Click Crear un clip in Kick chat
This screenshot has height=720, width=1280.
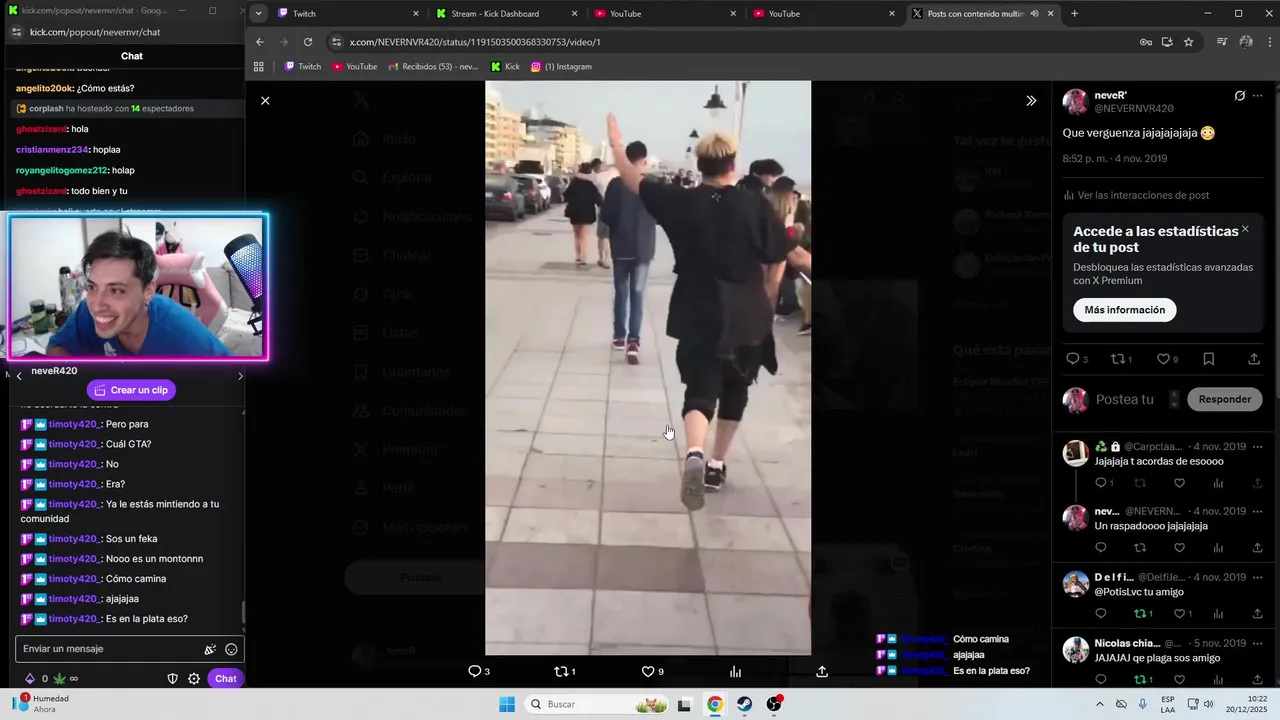click(131, 390)
